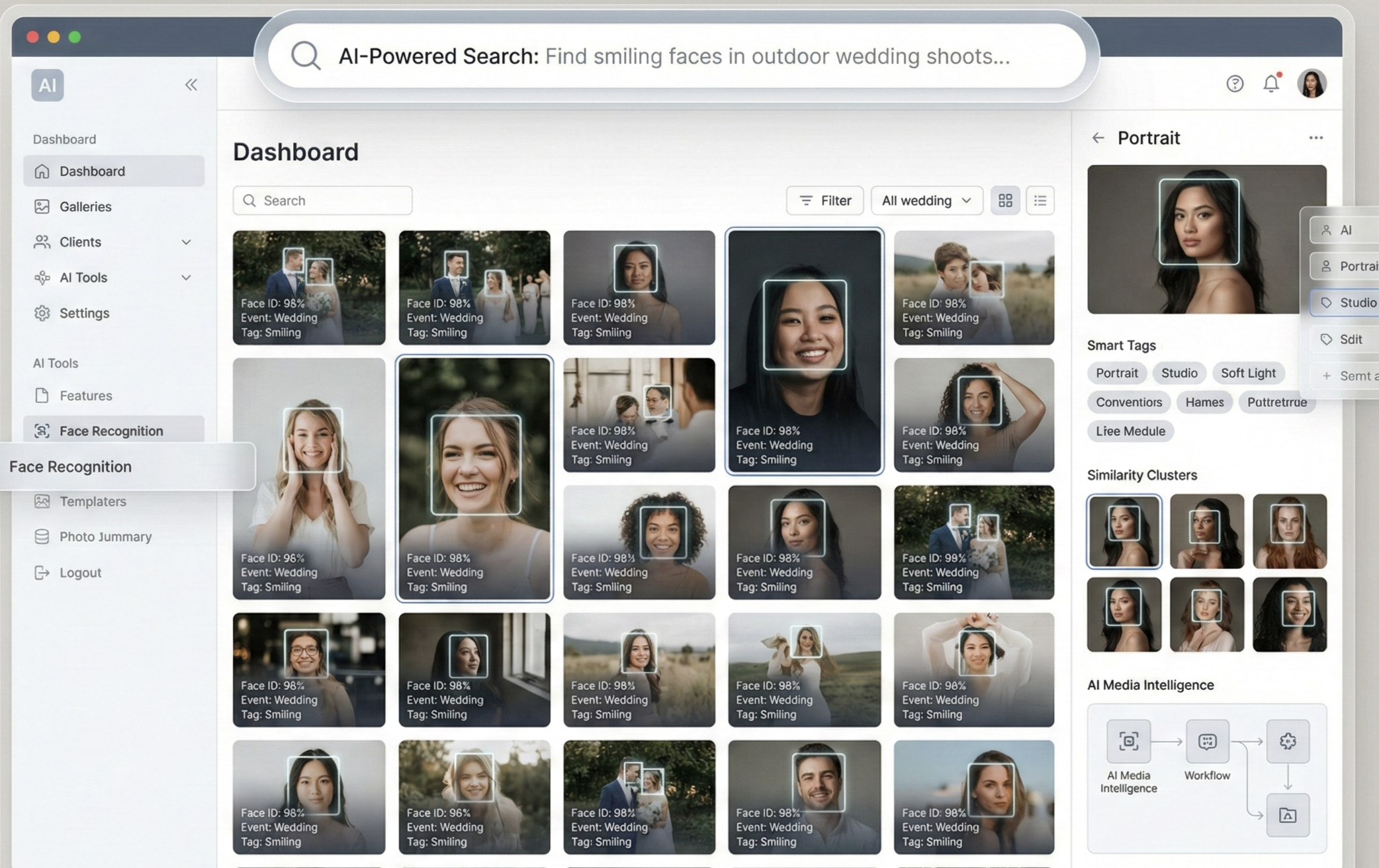Click the Templaters image icon
The image size is (1379, 868).
pos(42,501)
